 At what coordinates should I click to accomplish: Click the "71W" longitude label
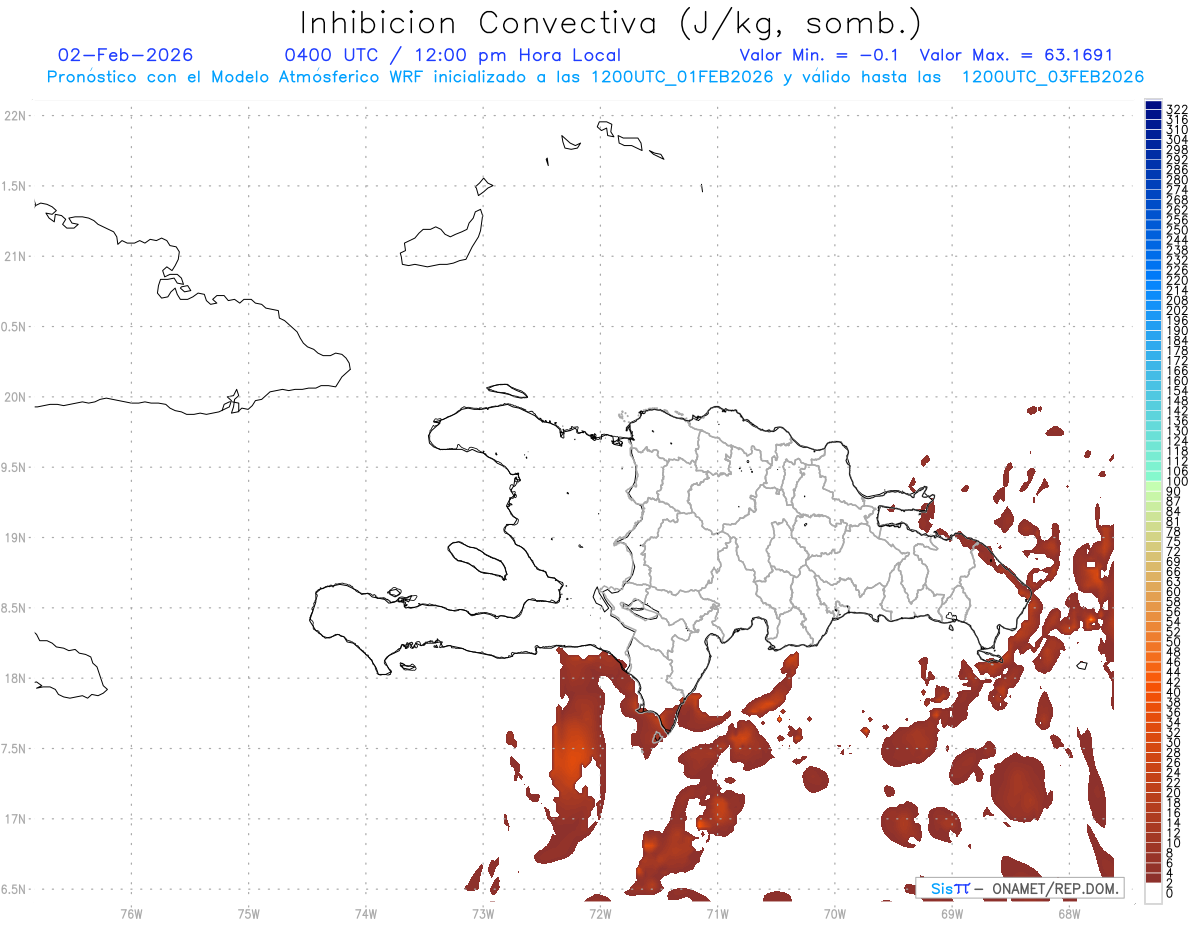tap(717, 912)
